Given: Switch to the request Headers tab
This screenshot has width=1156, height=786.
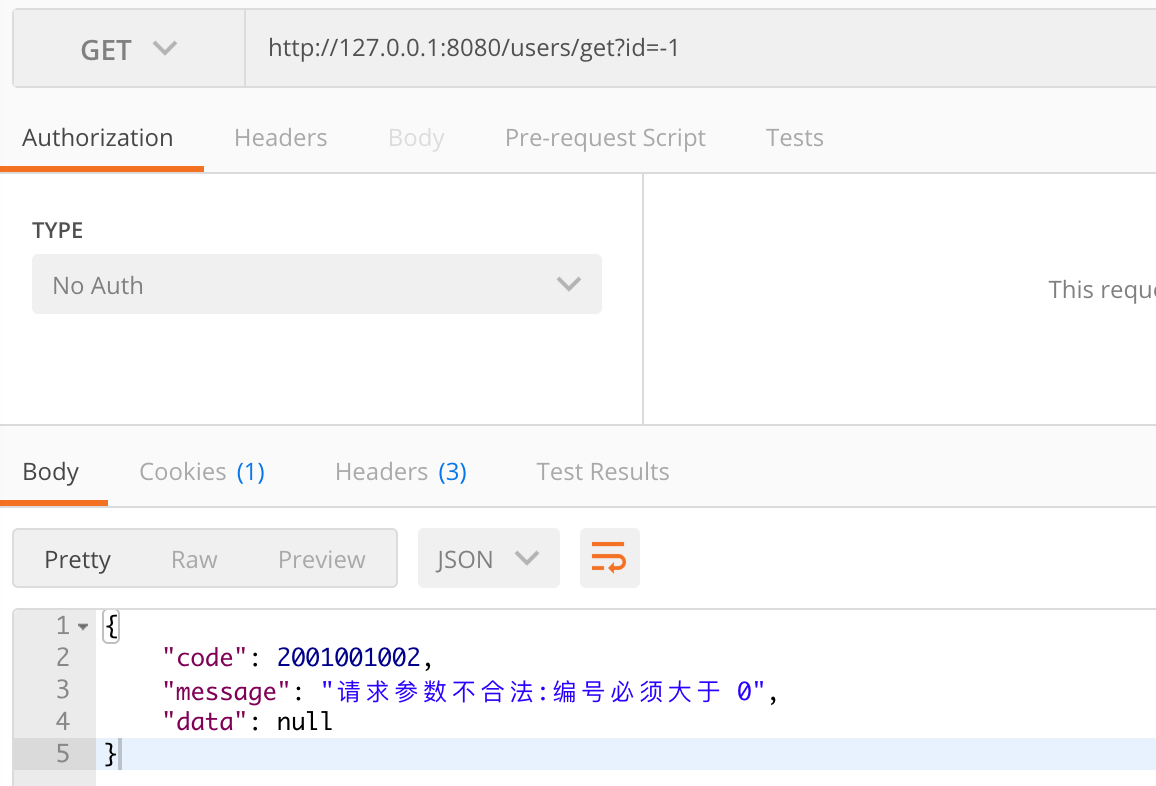Looking at the screenshot, I should [x=280, y=137].
